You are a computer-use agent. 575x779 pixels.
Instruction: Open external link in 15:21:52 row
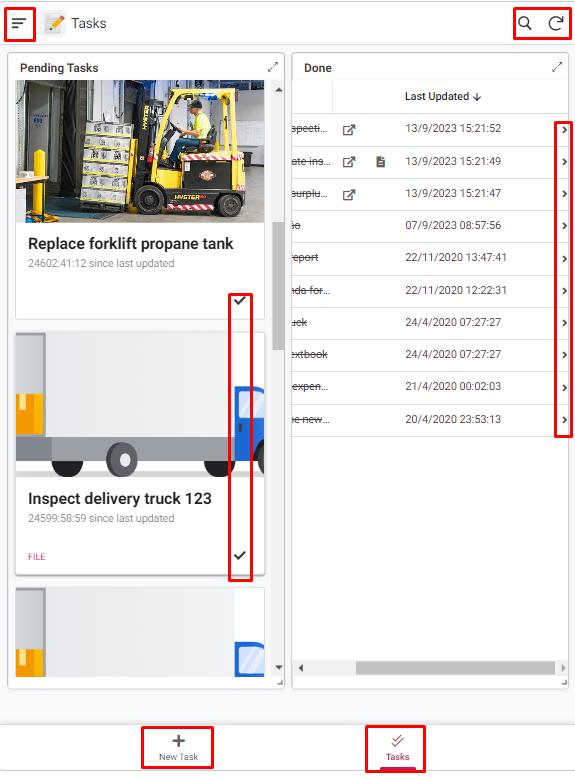pyautogui.click(x=349, y=130)
